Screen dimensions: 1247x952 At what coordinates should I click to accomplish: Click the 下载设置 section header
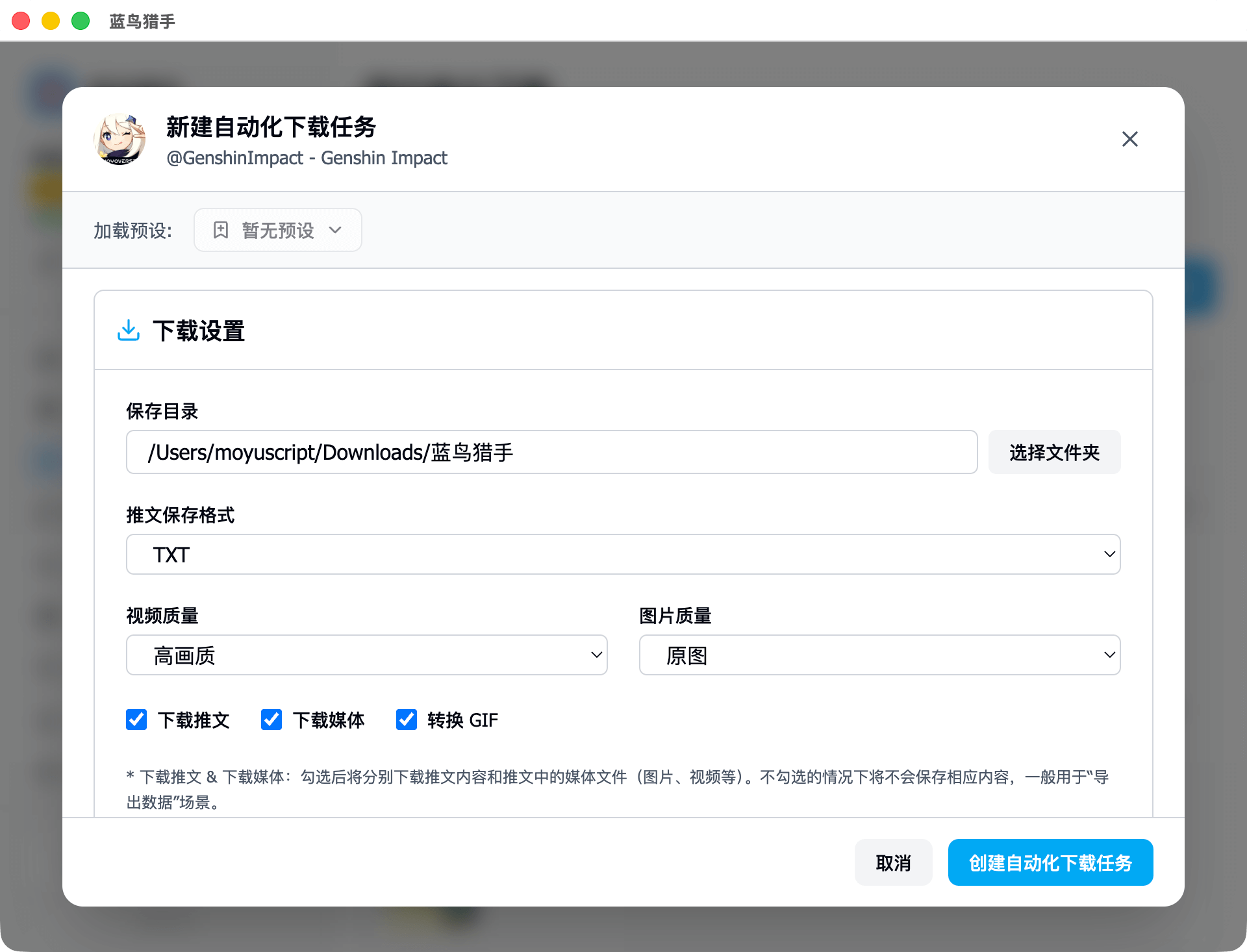[x=199, y=331]
